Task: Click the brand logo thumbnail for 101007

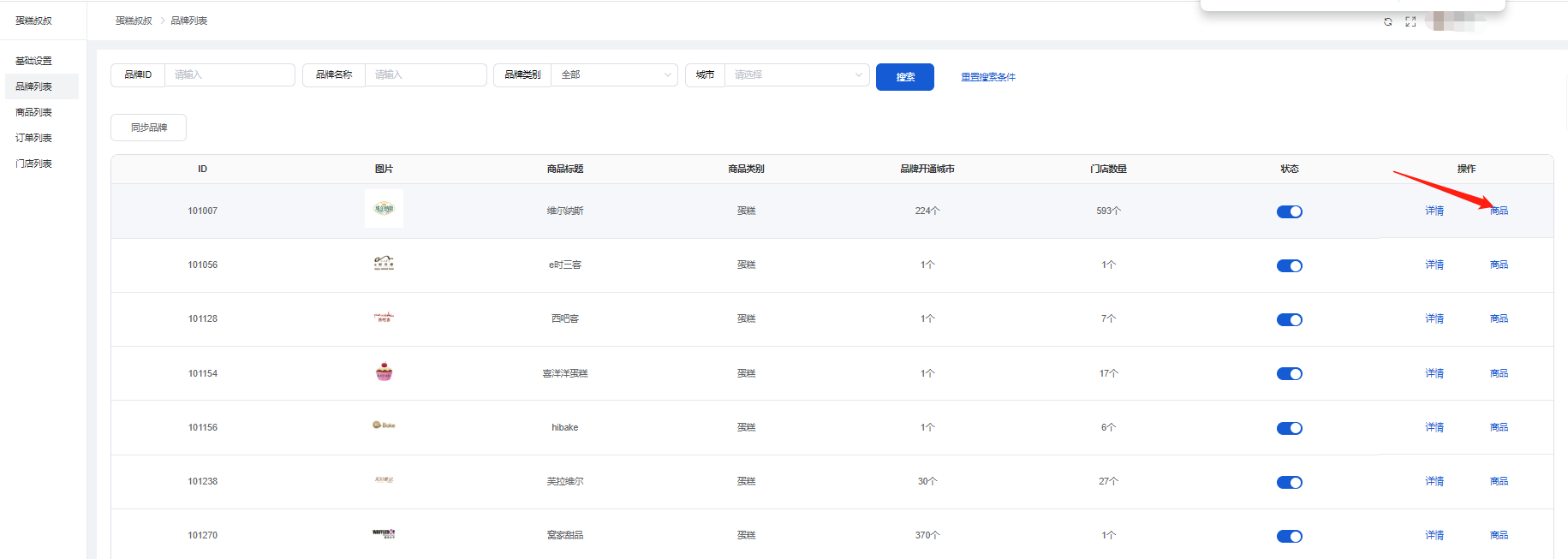Action: (x=384, y=209)
